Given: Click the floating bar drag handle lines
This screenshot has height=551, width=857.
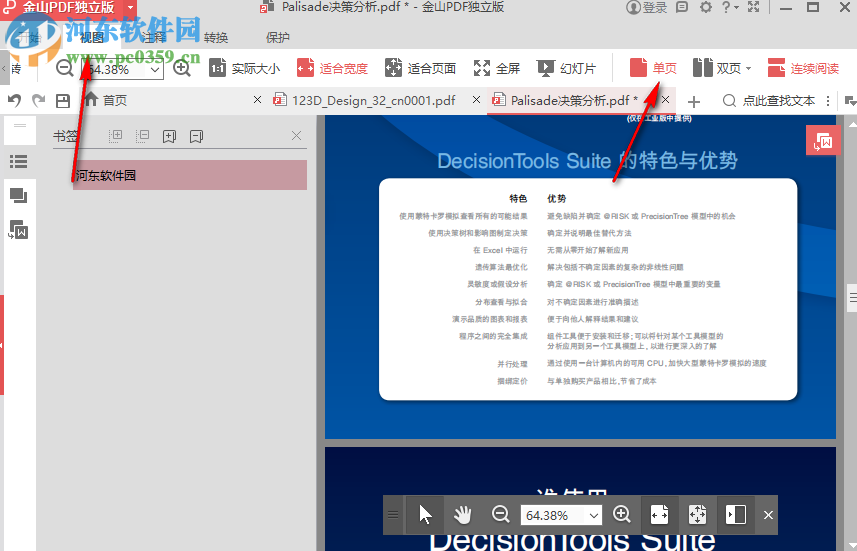Looking at the screenshot, I should pos(393,515).
